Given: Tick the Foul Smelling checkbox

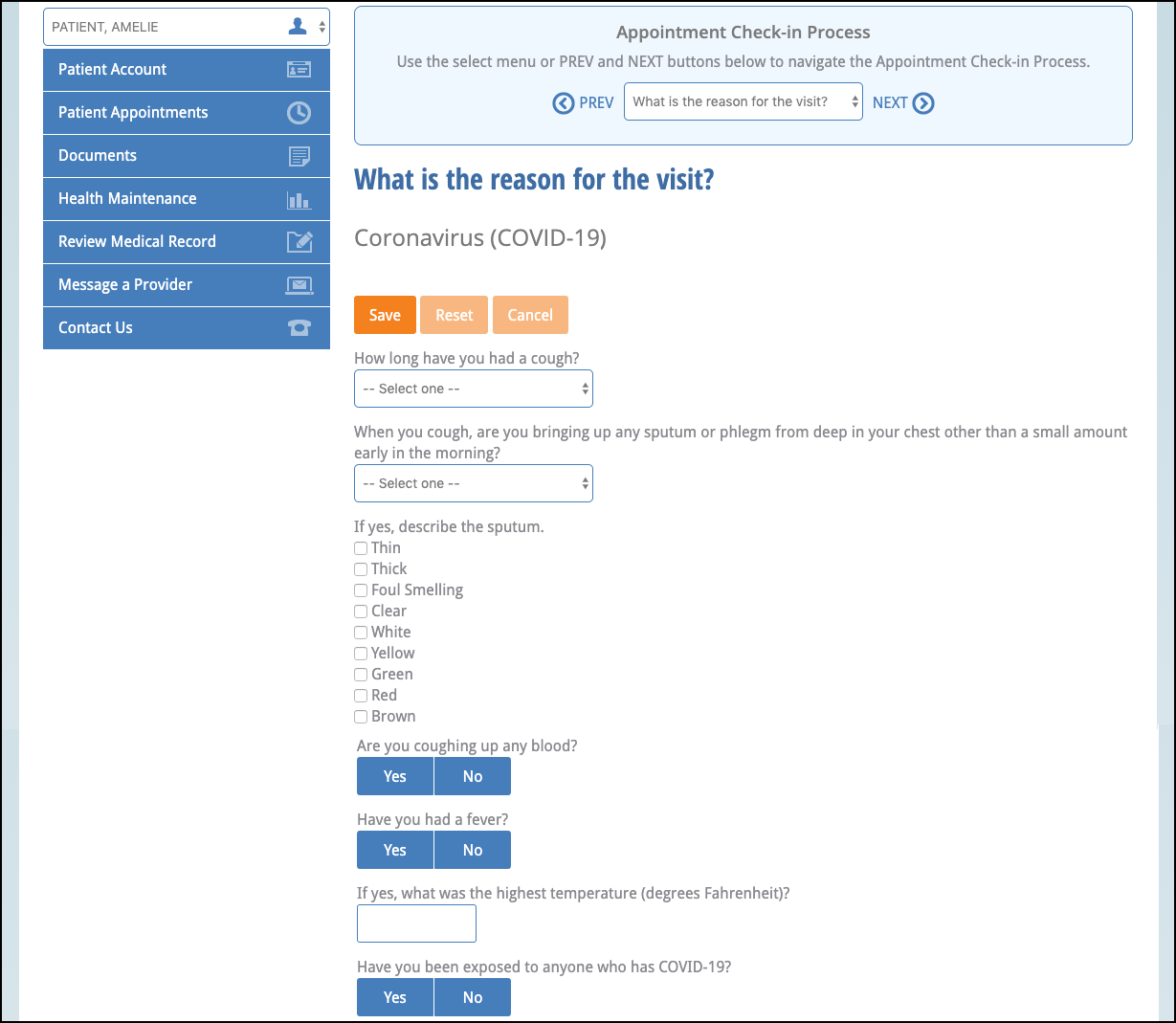Looking at the screenshot, I should click(361, 590).
